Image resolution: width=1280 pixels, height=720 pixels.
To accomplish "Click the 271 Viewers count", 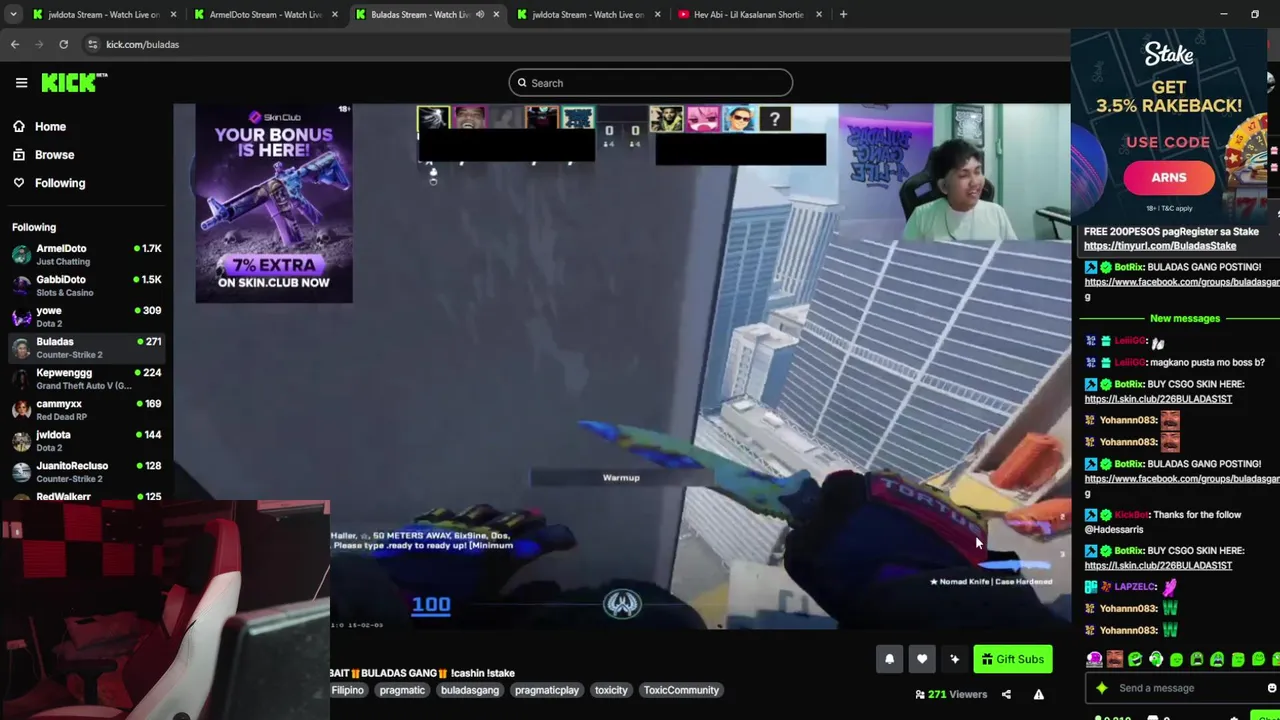I will [x=951, y=694].
